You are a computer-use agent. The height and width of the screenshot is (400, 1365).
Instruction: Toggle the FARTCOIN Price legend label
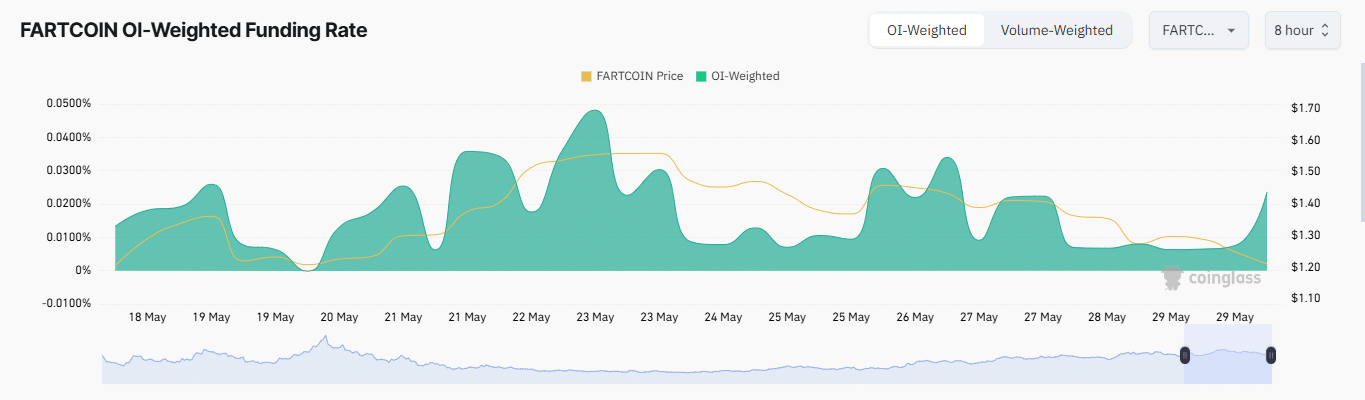tap(639, 76)
